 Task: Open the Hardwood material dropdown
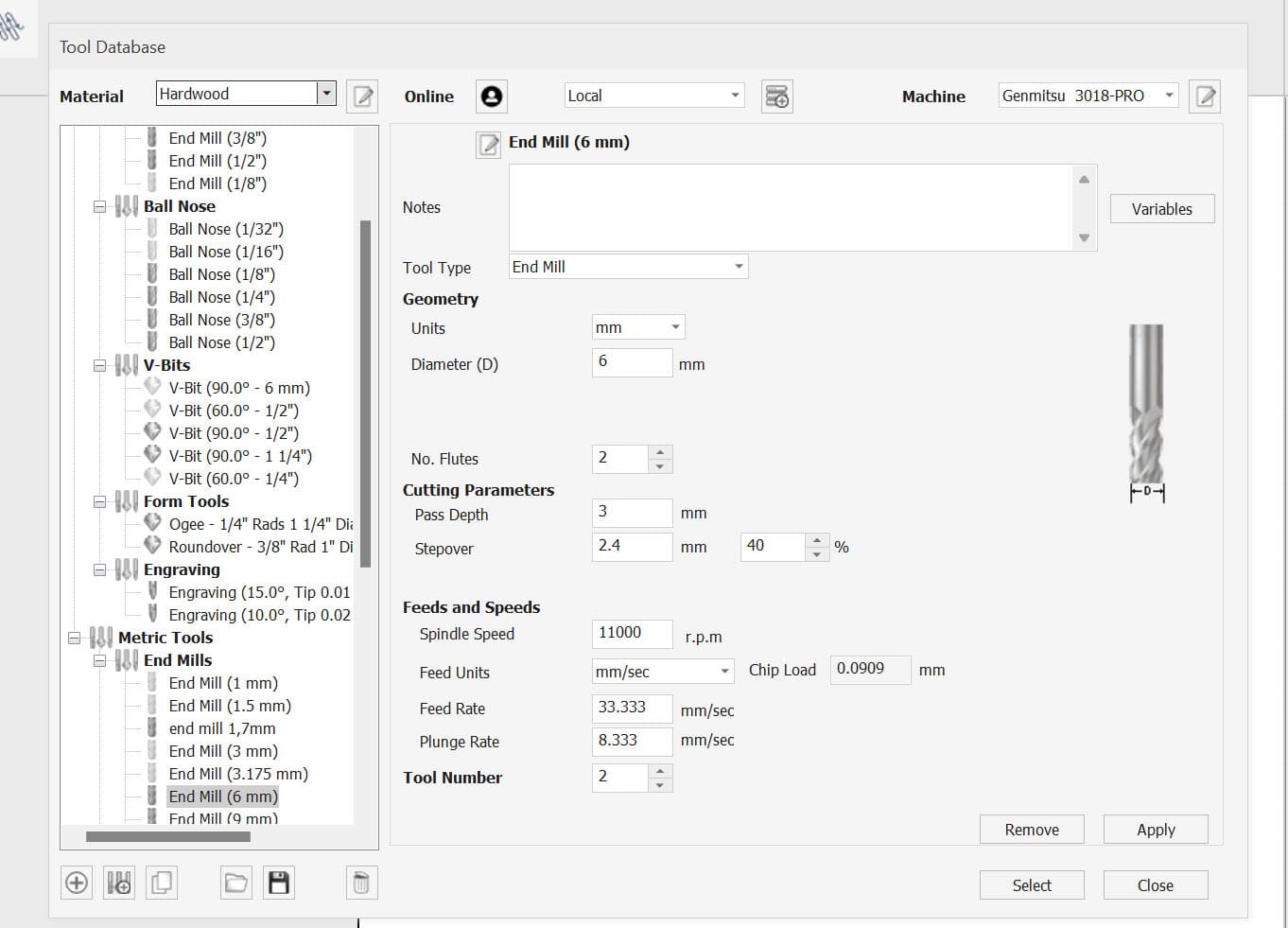(x=325, y=93)
